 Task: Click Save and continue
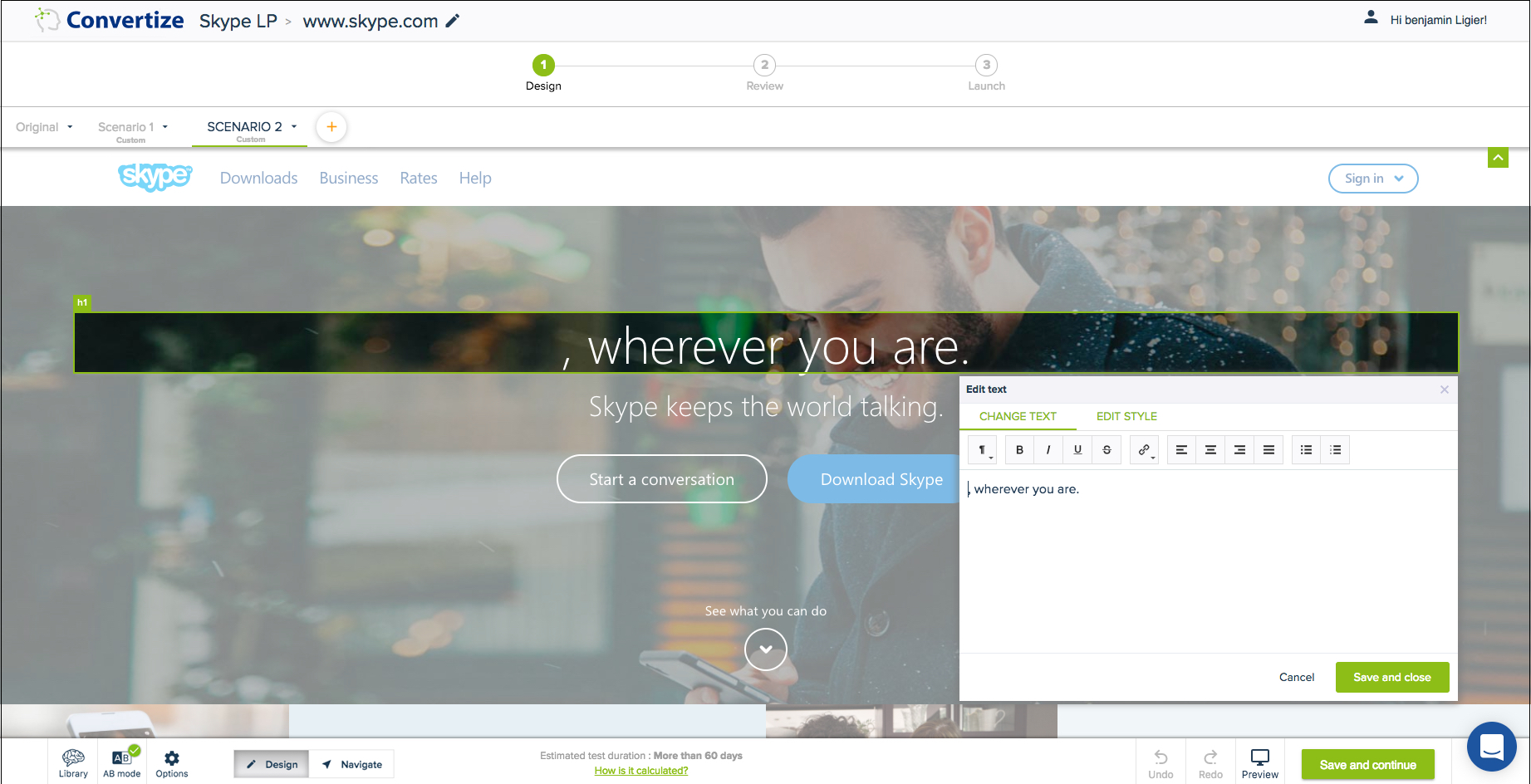tap(1368, 764)
